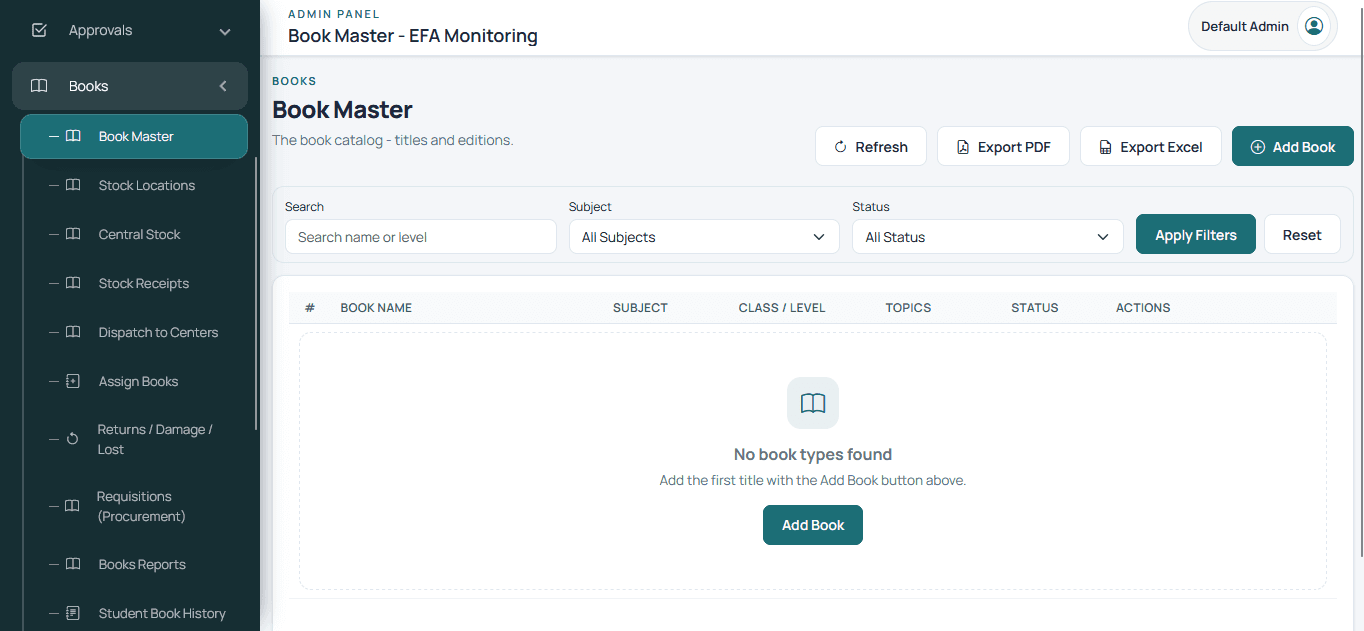Screen dimensions: 1364x631
Task: Click the PDF file icon in Export PDF
Action: 963,147
